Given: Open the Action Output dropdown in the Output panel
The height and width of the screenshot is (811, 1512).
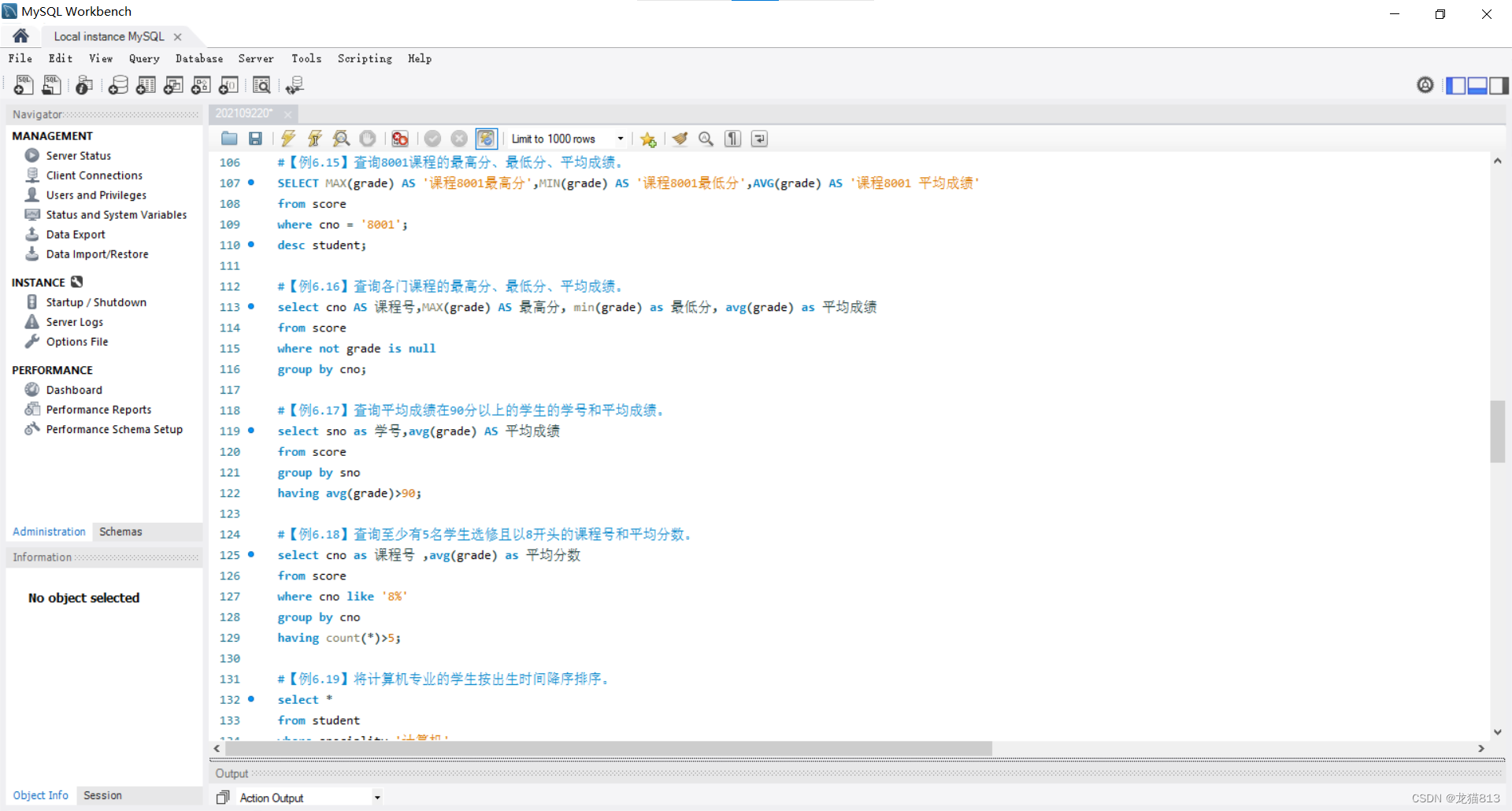Looking at the screenshot, I should 377,797.
